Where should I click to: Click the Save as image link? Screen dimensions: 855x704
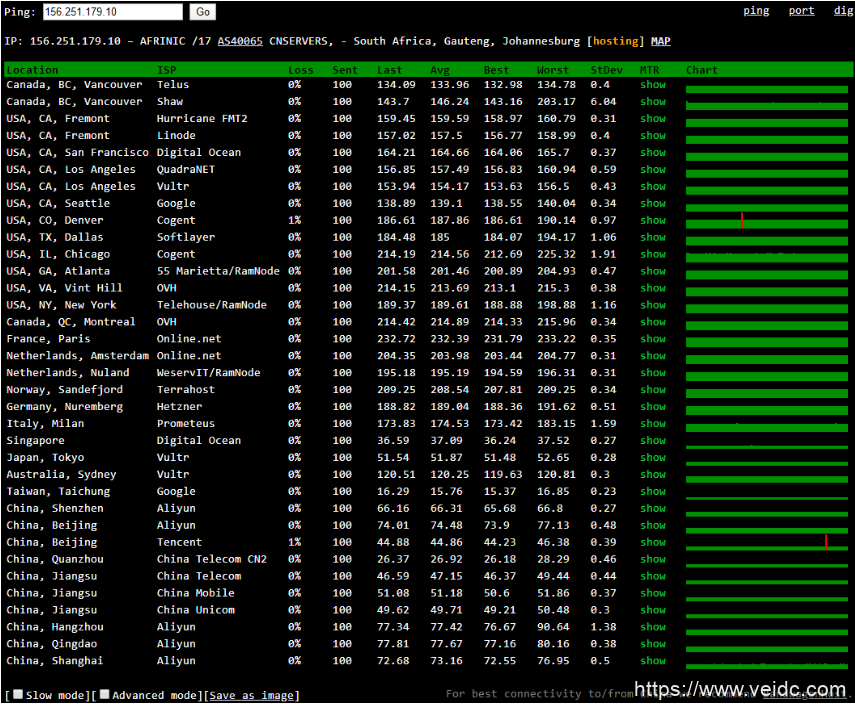pos(252,695)
